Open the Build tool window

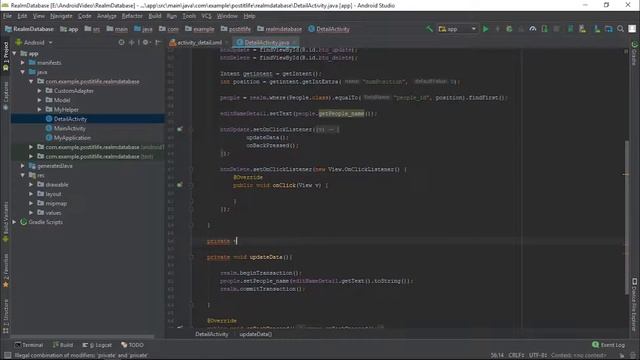coord(62,345)
